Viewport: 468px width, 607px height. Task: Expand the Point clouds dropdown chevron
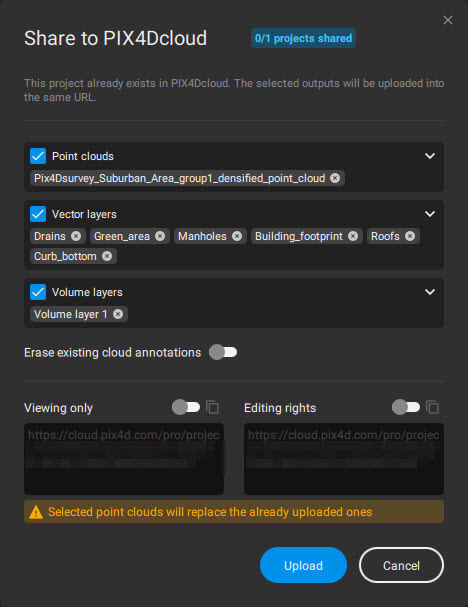tap(430, 156)
